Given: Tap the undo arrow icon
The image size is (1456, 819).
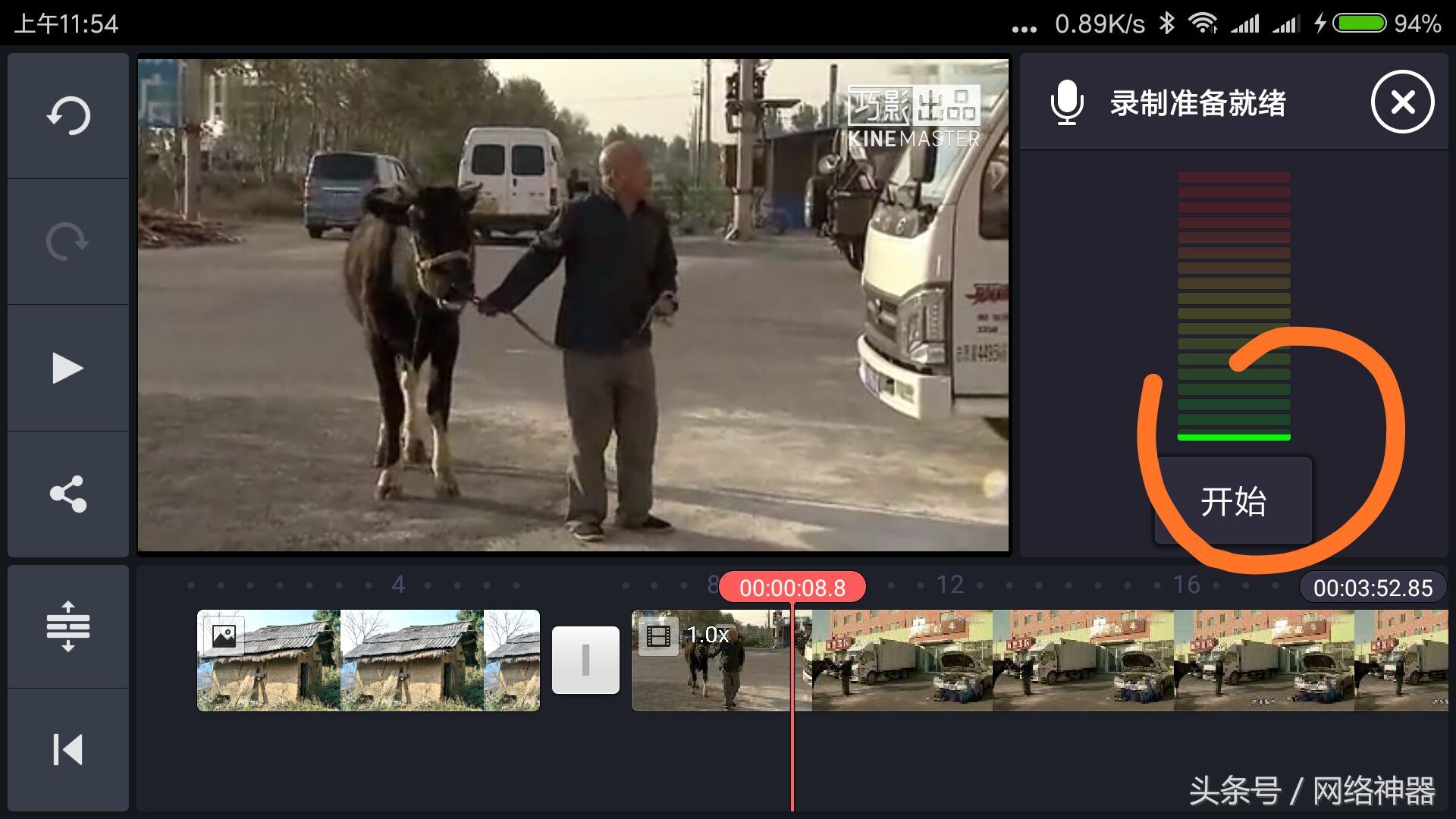Looking at the screenshot, I should (x=68, y=115).
